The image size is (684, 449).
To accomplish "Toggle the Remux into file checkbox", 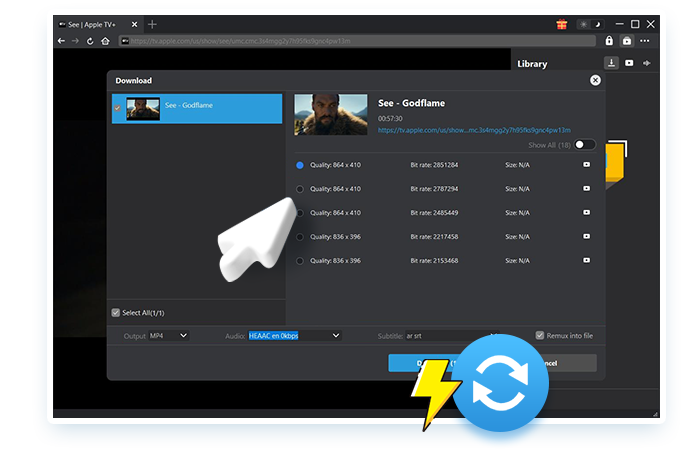I will point(540,336).
